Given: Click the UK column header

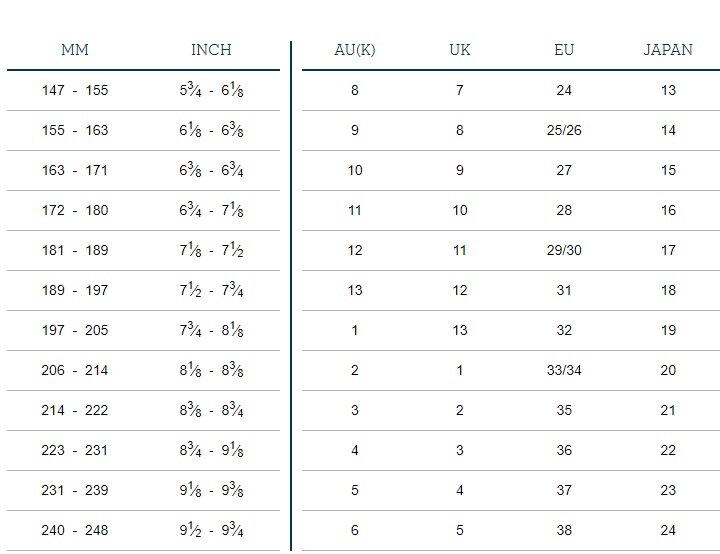Looking at the screenshot, I should (x=460, y=50).
